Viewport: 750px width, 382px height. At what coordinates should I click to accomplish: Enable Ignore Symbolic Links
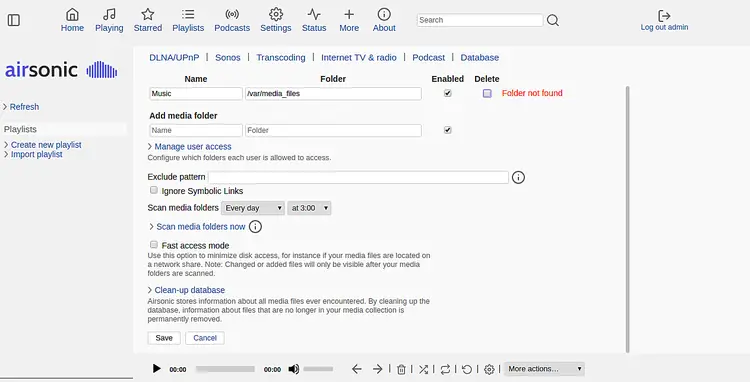(154, 190)
